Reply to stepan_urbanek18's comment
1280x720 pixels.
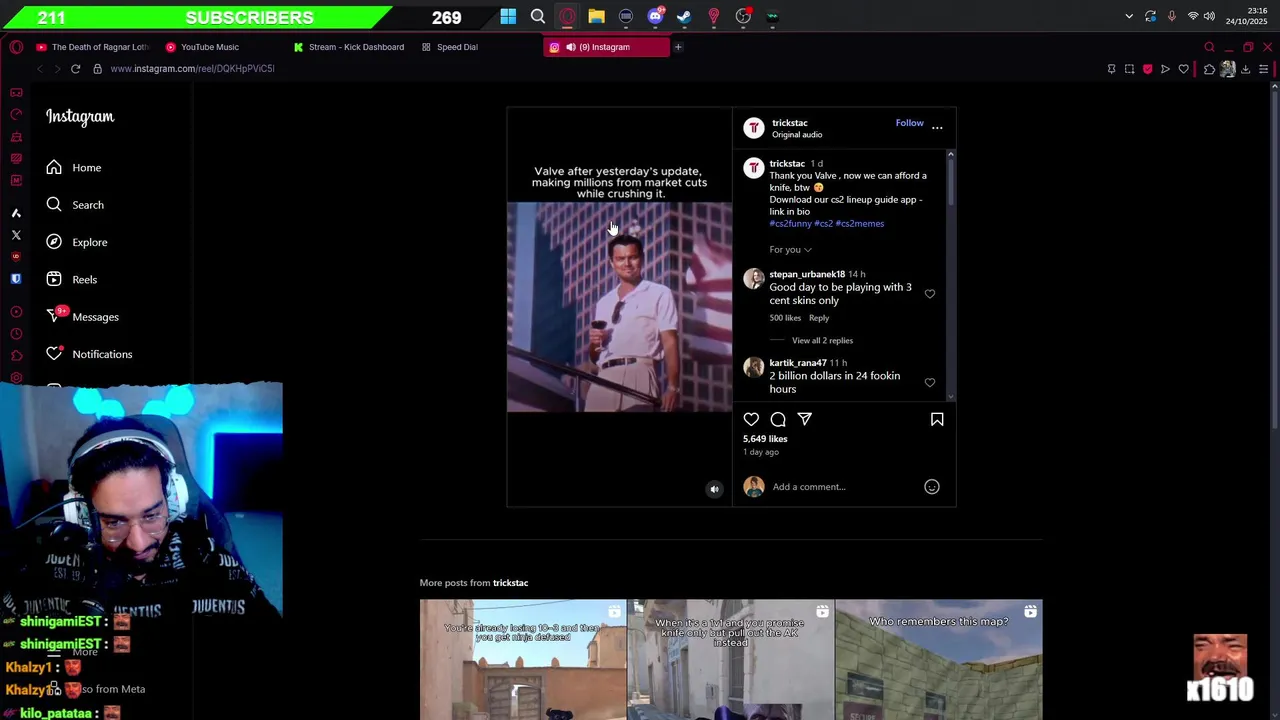point(819,318)
